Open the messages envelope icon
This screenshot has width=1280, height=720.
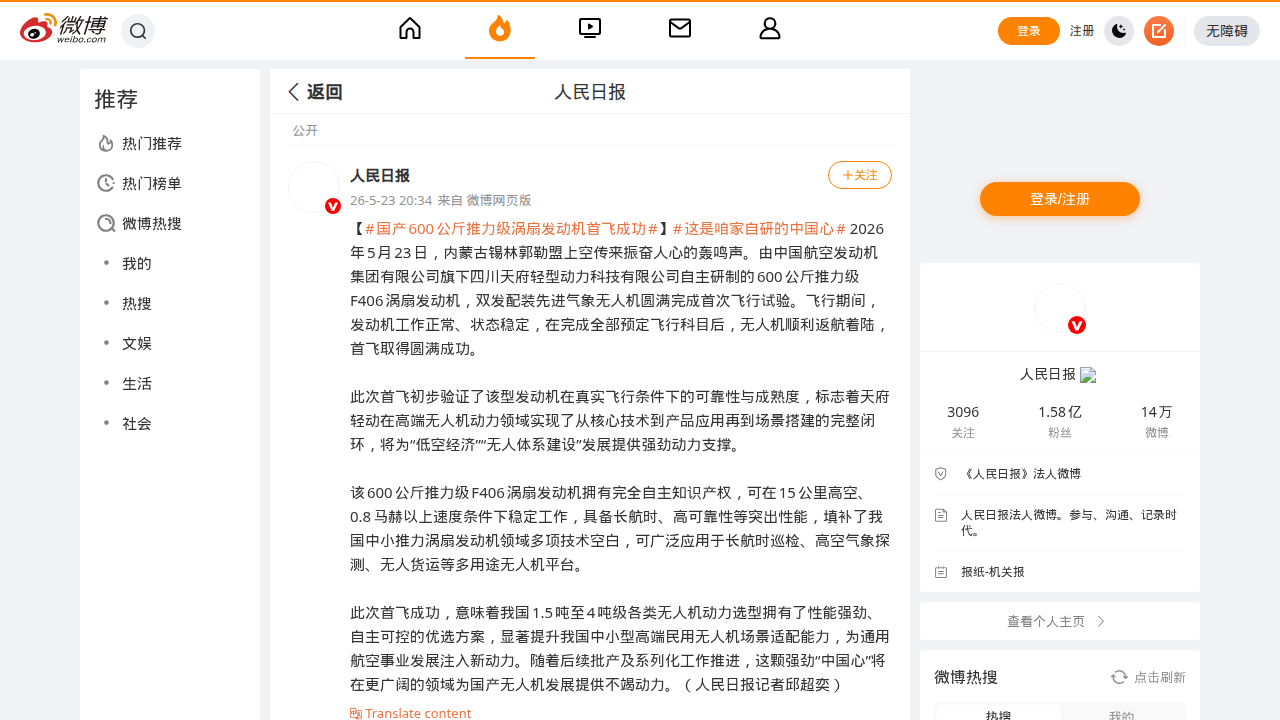tap(680, 29)
